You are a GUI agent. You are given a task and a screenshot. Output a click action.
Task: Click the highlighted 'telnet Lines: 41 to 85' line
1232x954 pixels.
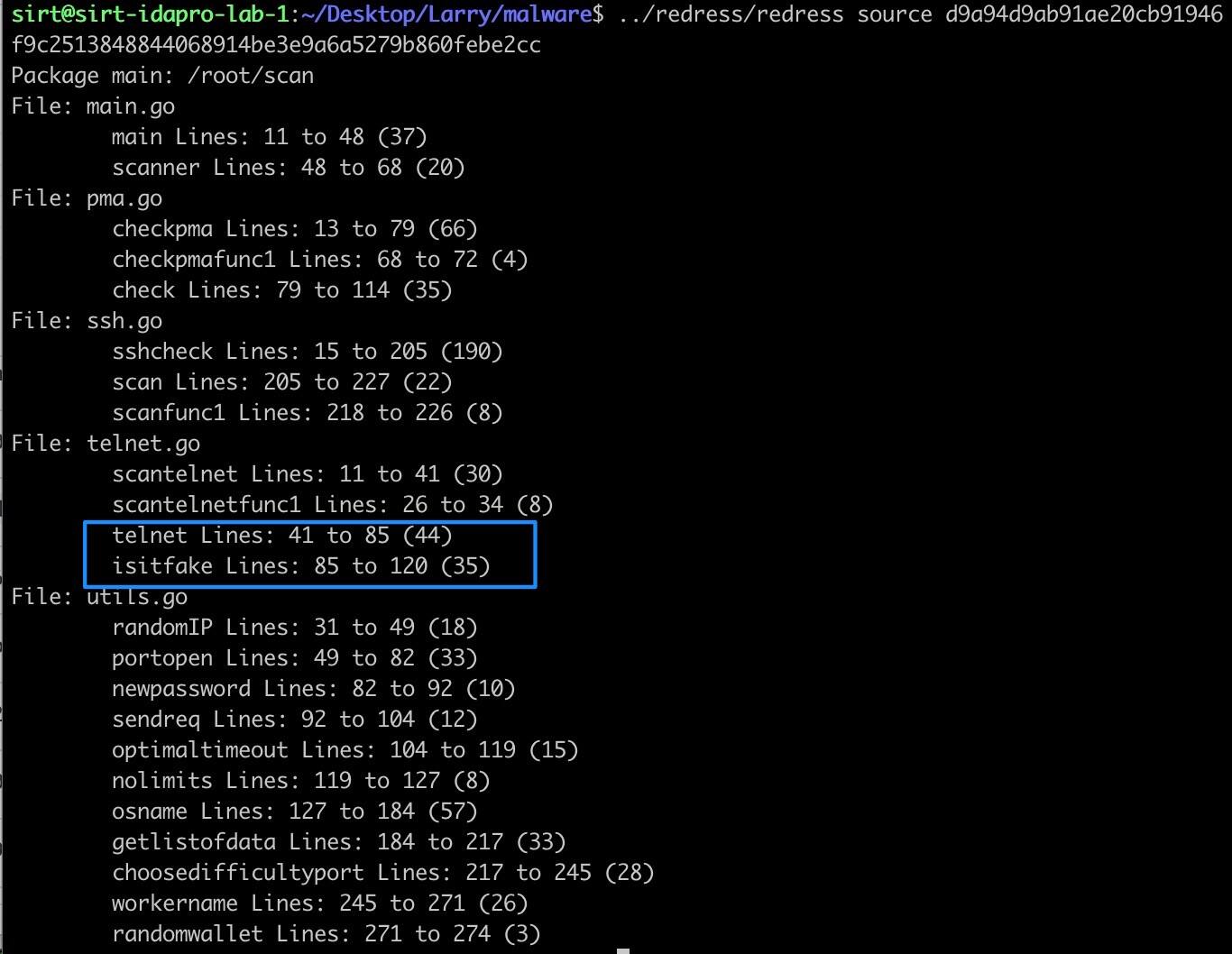point(281,536)
